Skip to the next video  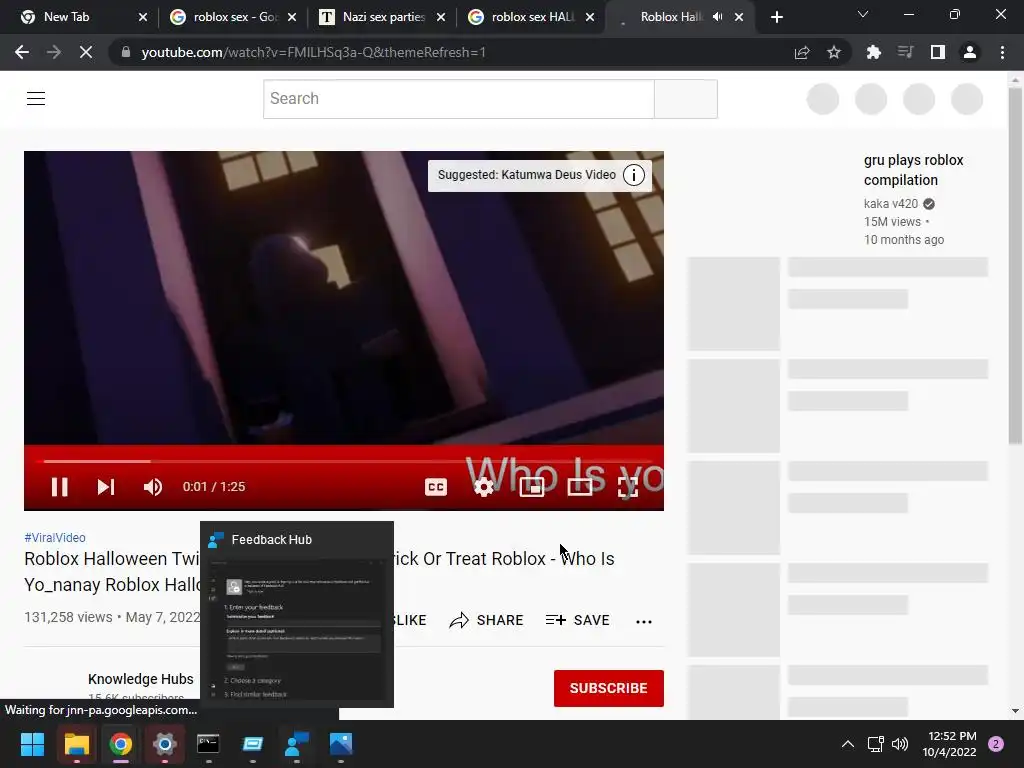click(x=106, y=487)
